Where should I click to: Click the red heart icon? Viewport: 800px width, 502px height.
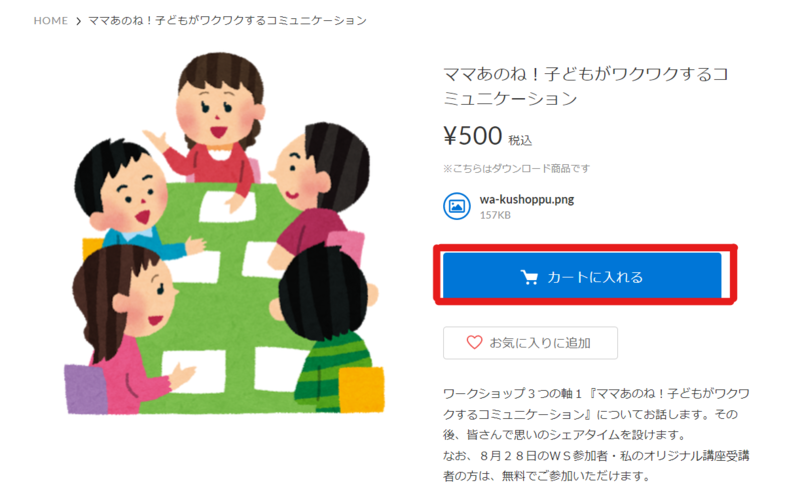click(x=474, y=342)
